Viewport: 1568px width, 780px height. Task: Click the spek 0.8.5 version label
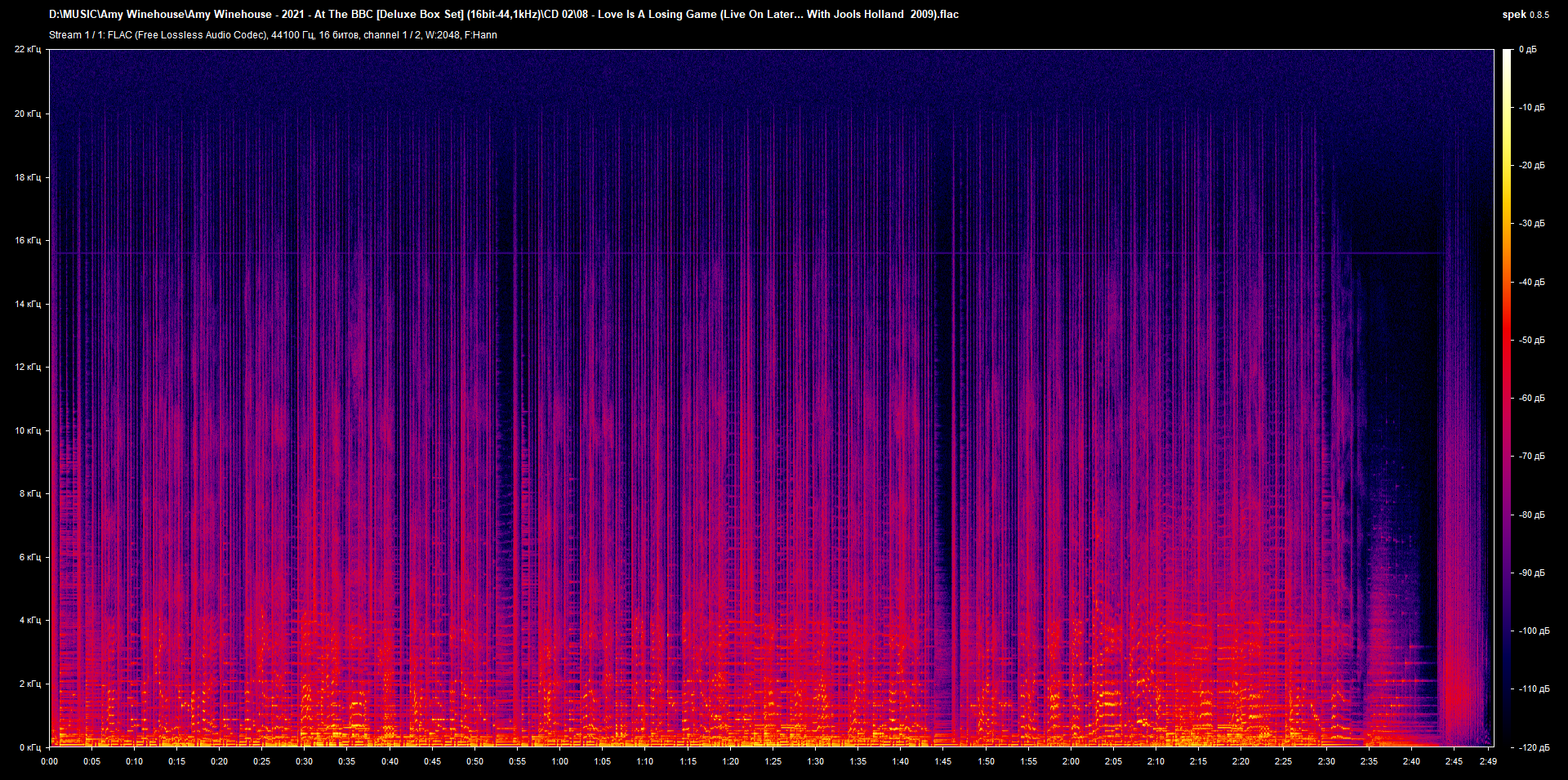(1525, 15)
